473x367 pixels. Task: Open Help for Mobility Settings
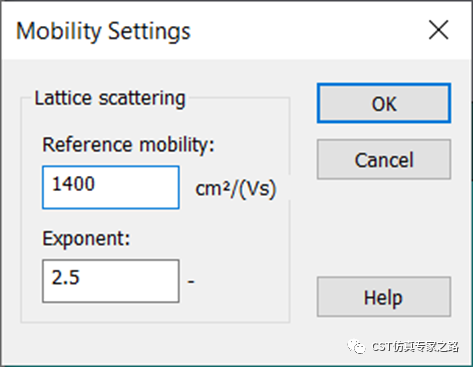point(384,297)
